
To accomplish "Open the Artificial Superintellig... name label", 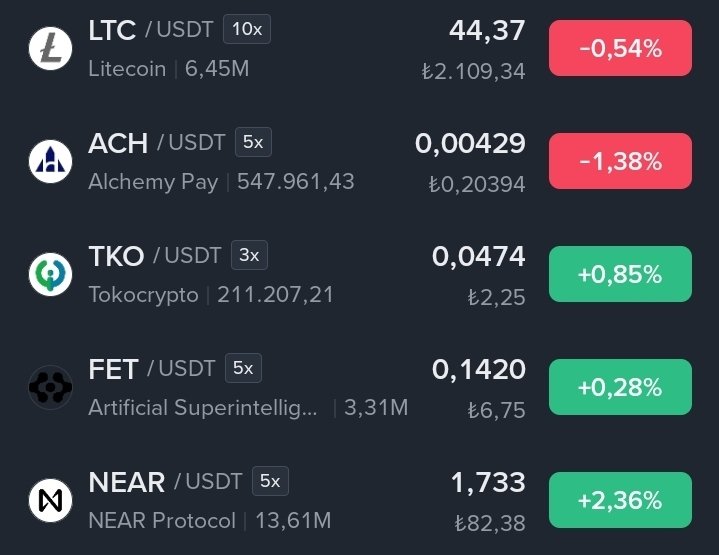I will tap(203, 407).
